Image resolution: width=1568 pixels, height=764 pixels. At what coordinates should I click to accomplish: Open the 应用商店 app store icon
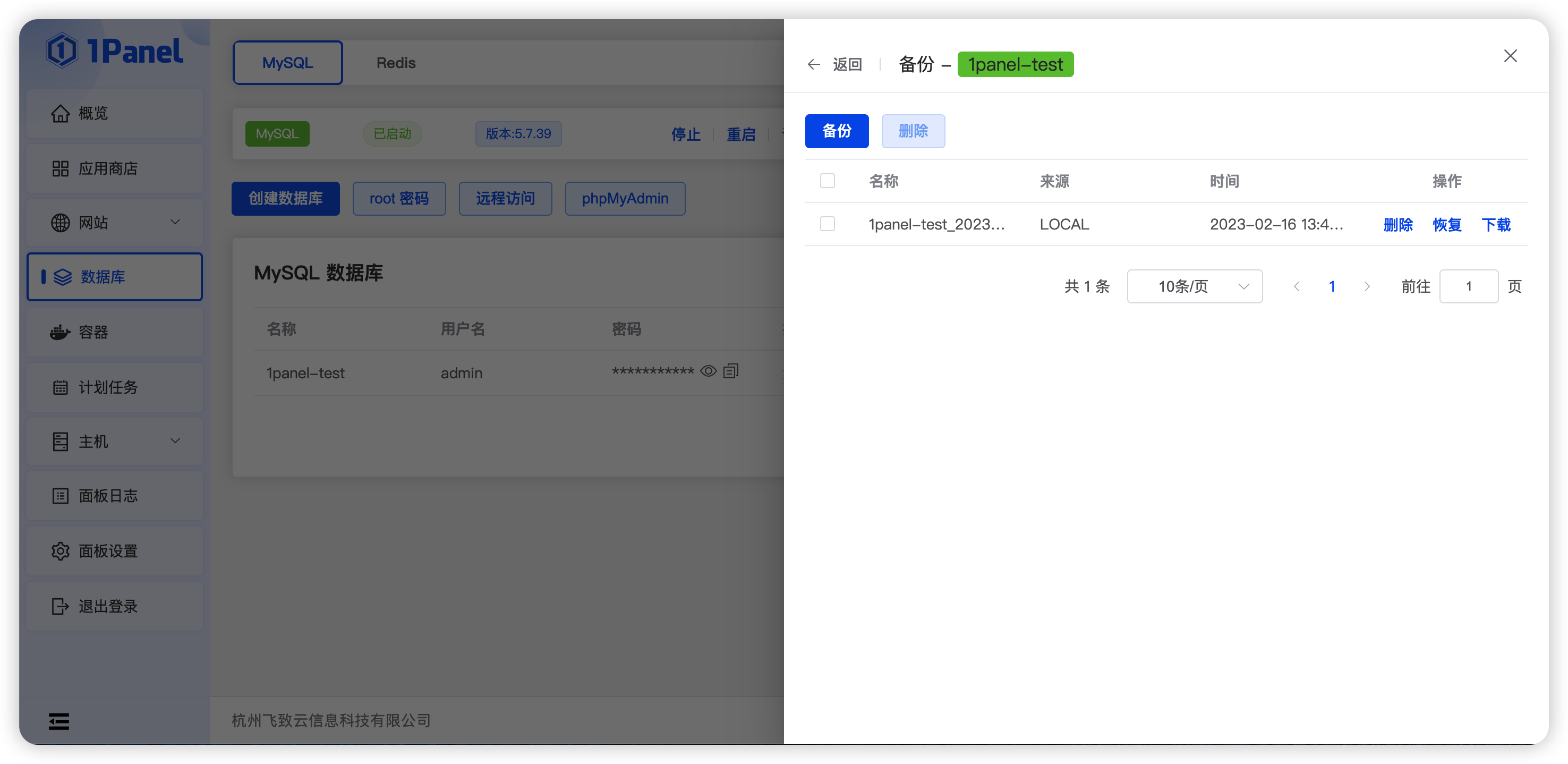click(60, 168)
